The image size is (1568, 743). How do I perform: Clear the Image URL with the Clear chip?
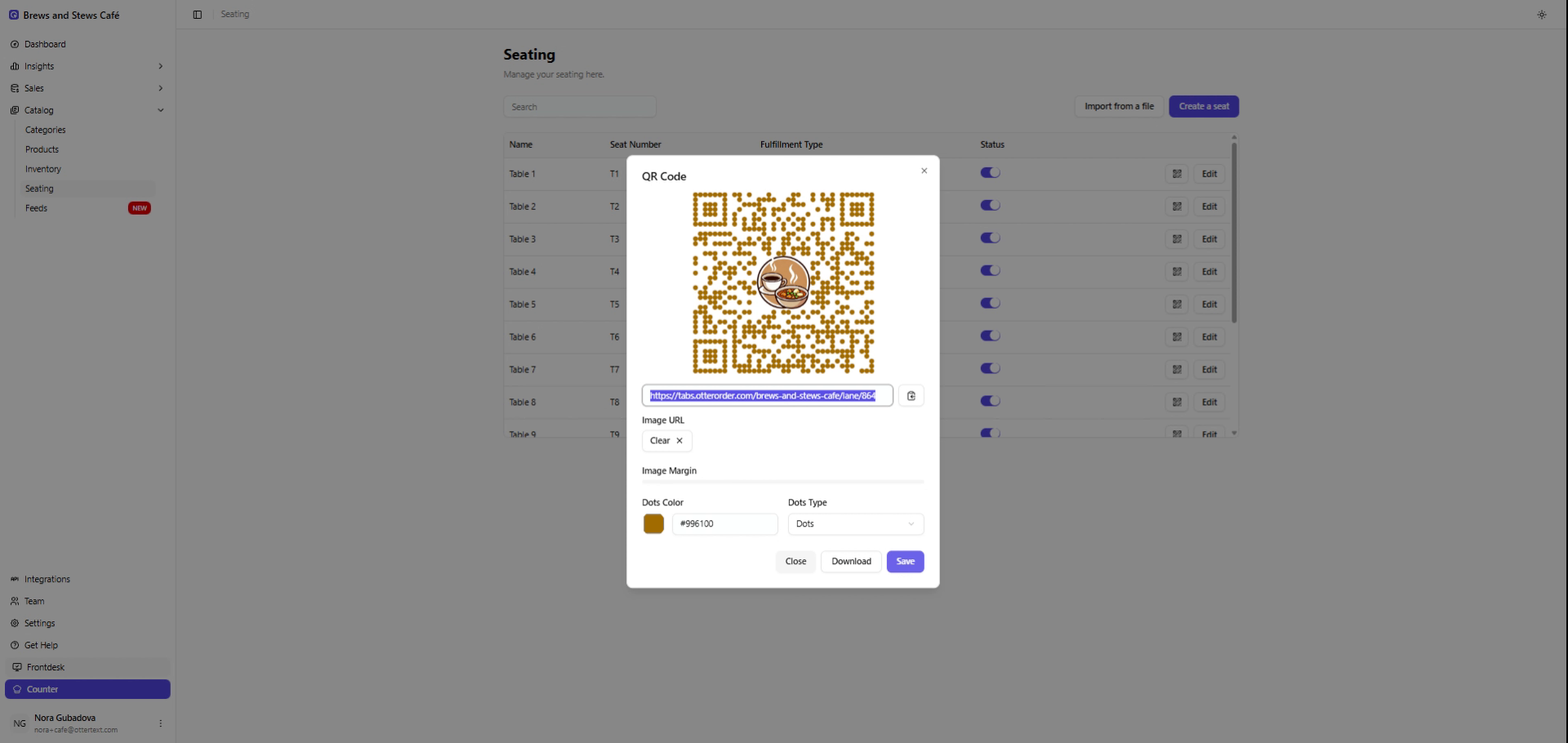666,441
